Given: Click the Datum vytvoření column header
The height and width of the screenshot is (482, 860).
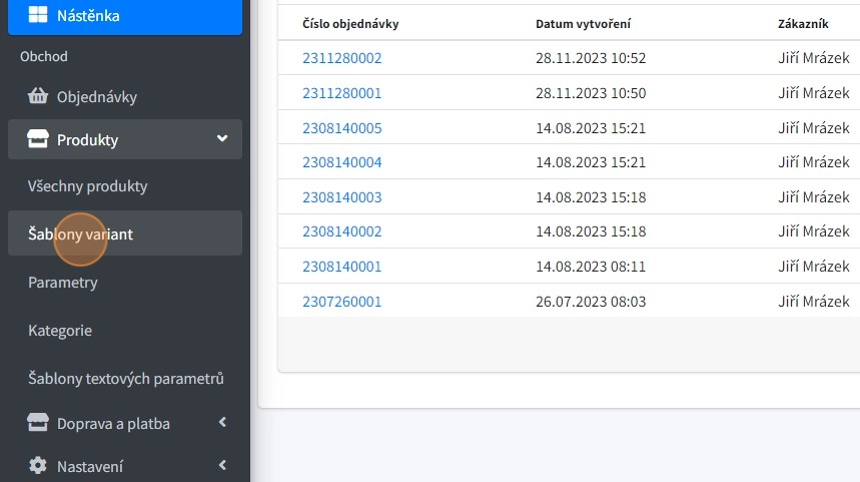Looking at the screenshot, I should 583,23.
